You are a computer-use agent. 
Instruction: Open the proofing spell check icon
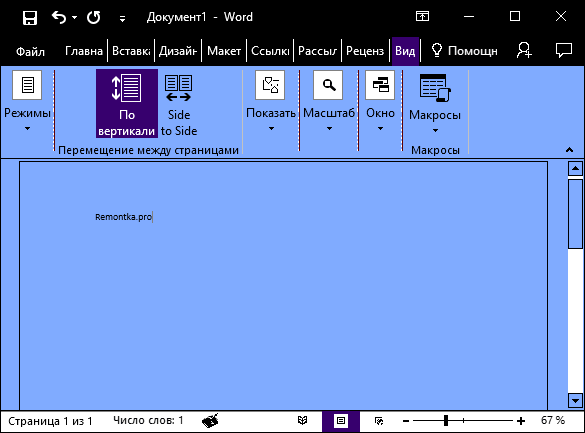[210, 421]
